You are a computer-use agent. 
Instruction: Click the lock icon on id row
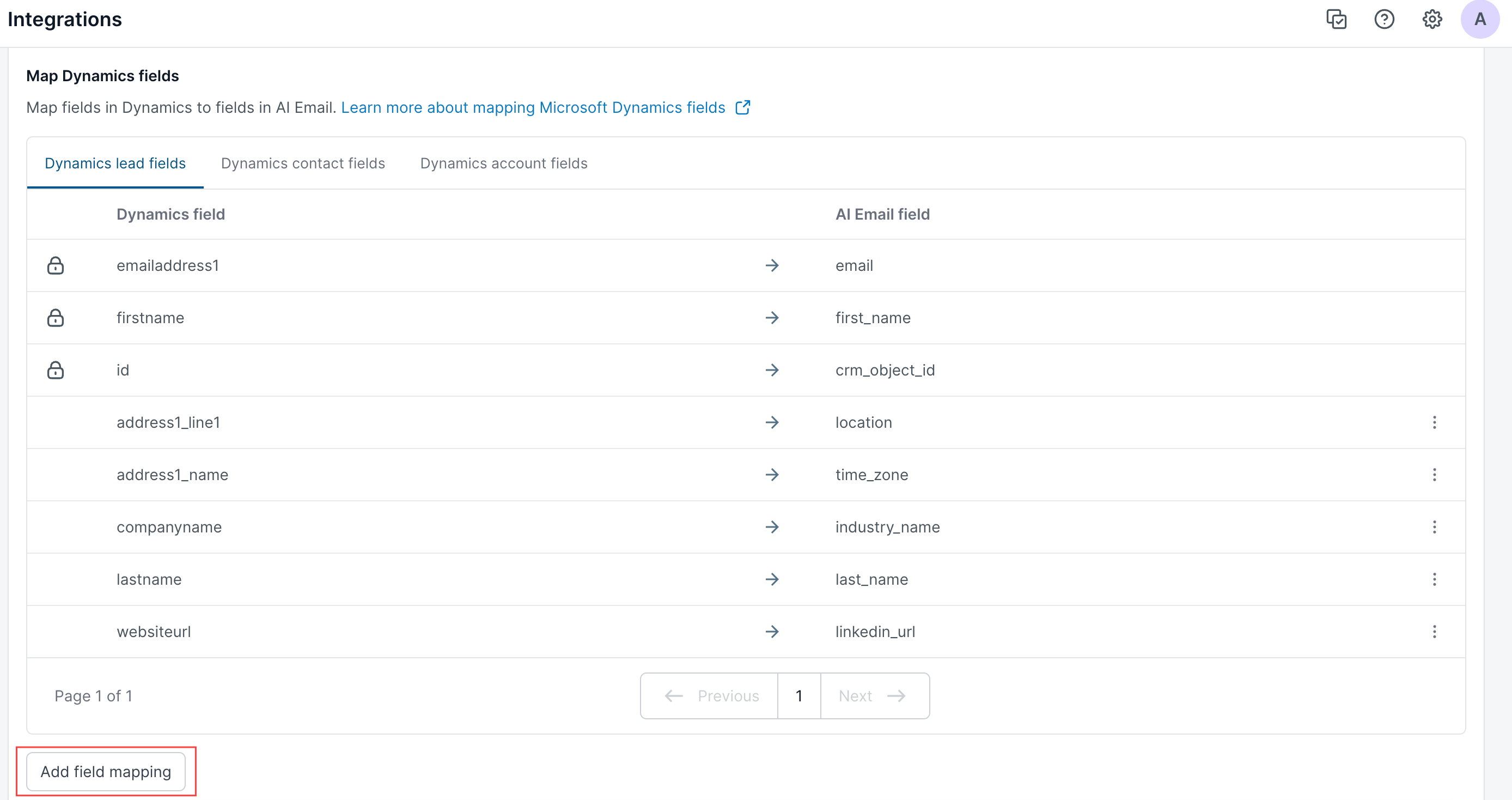56,370
